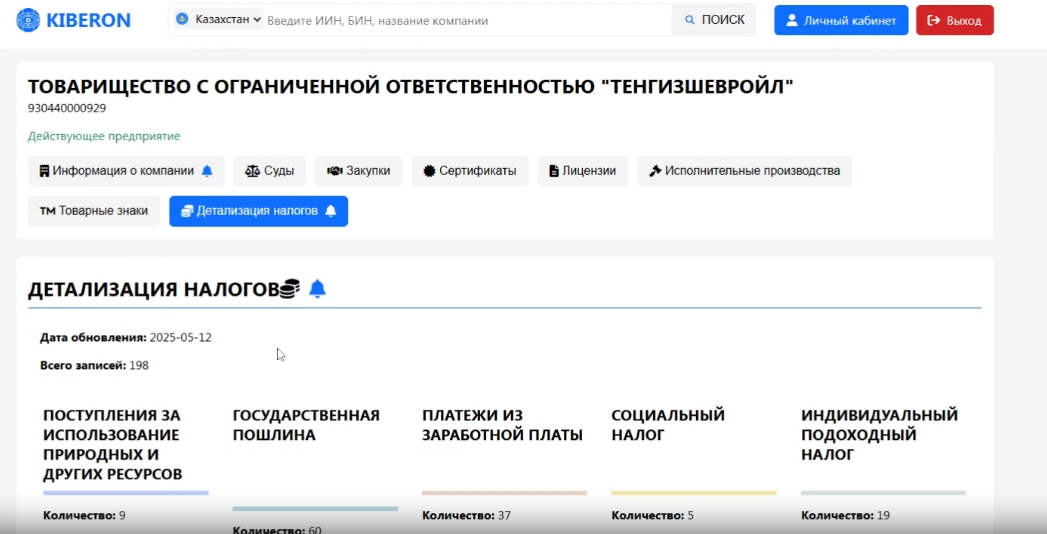Open Исполнительные производства tab
Viewport: 1047px width, 534px height.
[x=744, y=171]
